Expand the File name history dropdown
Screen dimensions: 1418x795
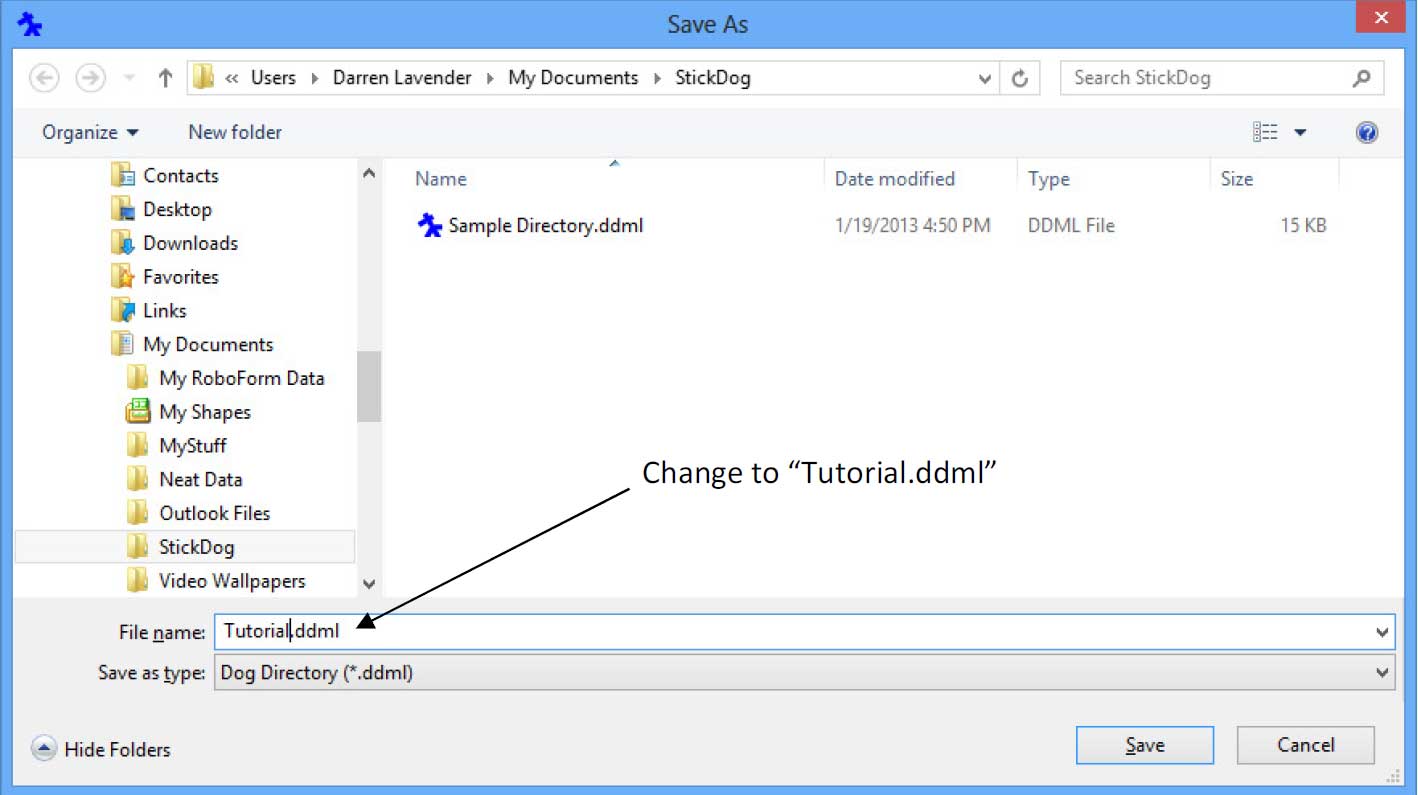1383,632
